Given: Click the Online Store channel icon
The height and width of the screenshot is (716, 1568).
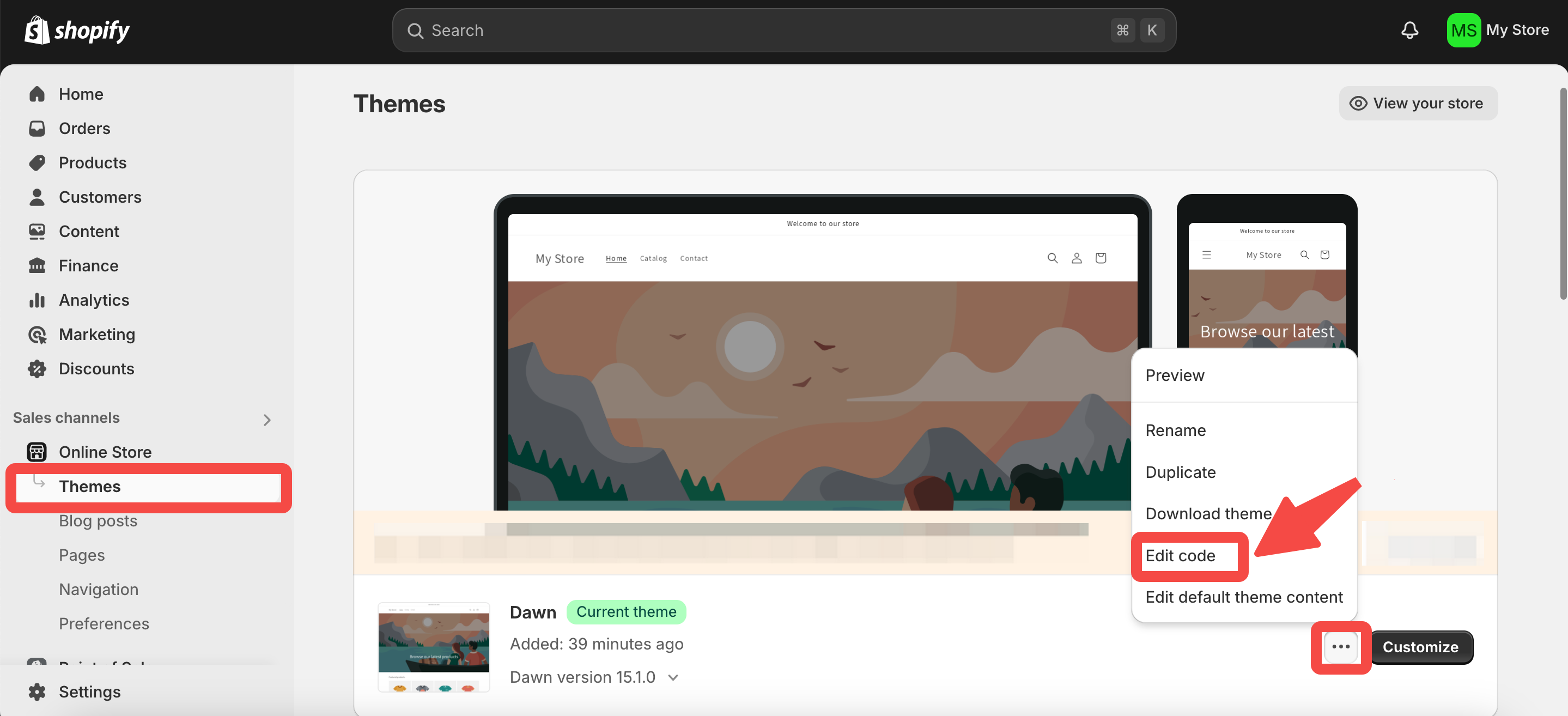Looking at the screenshot, I should click(x=37, y=452).
